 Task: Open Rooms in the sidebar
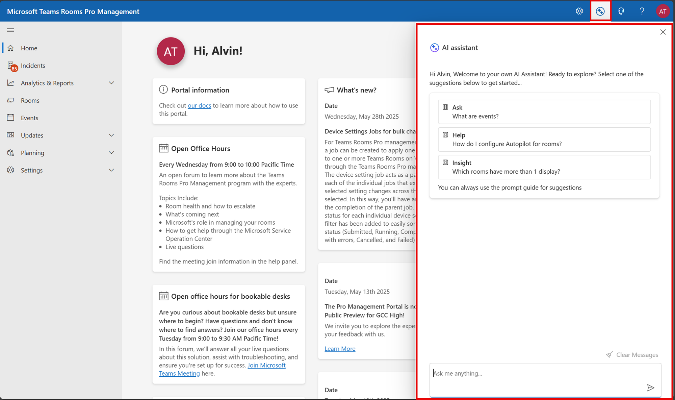tap(30, 101)
